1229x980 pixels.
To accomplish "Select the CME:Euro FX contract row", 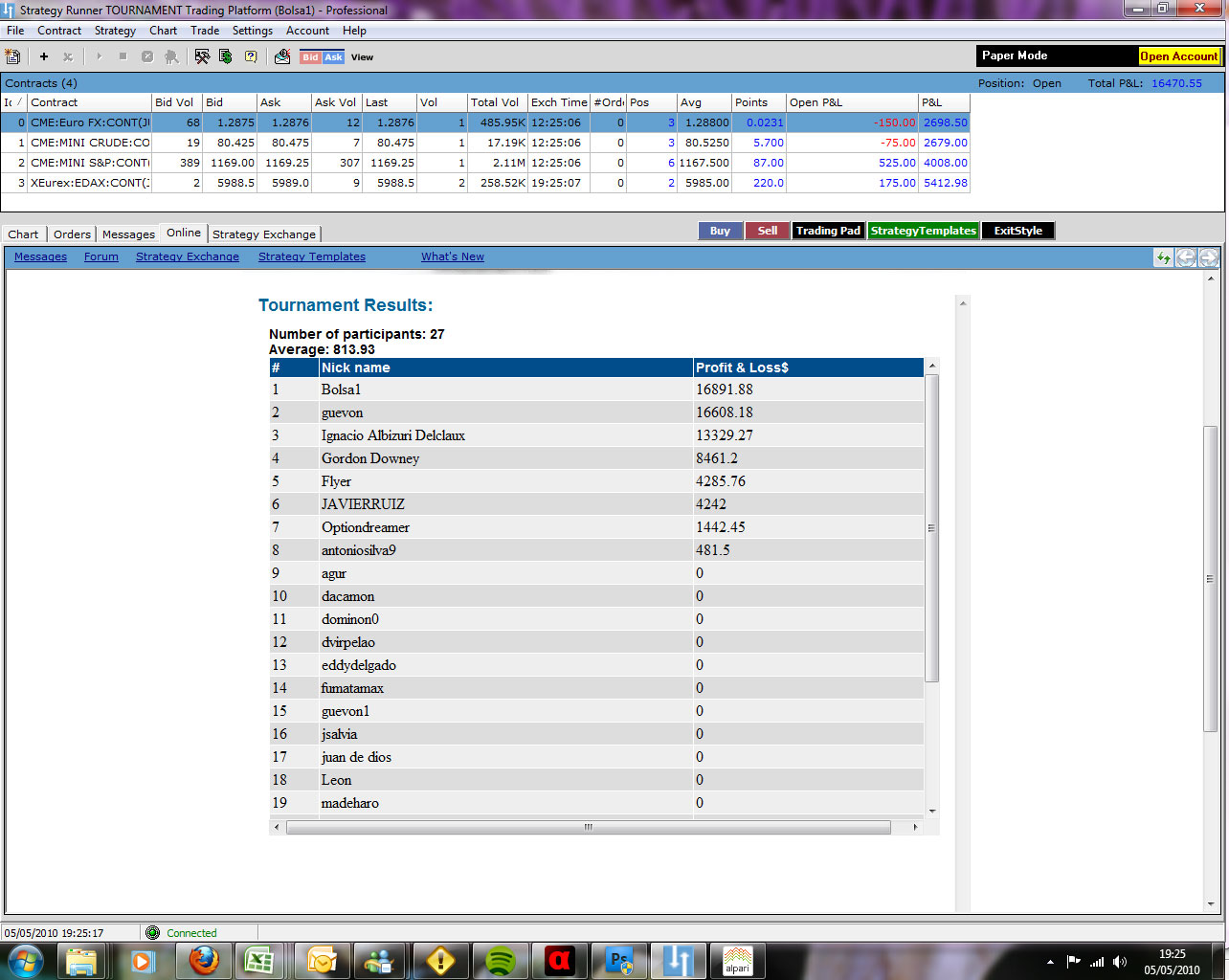I will (x=485, y=122).
